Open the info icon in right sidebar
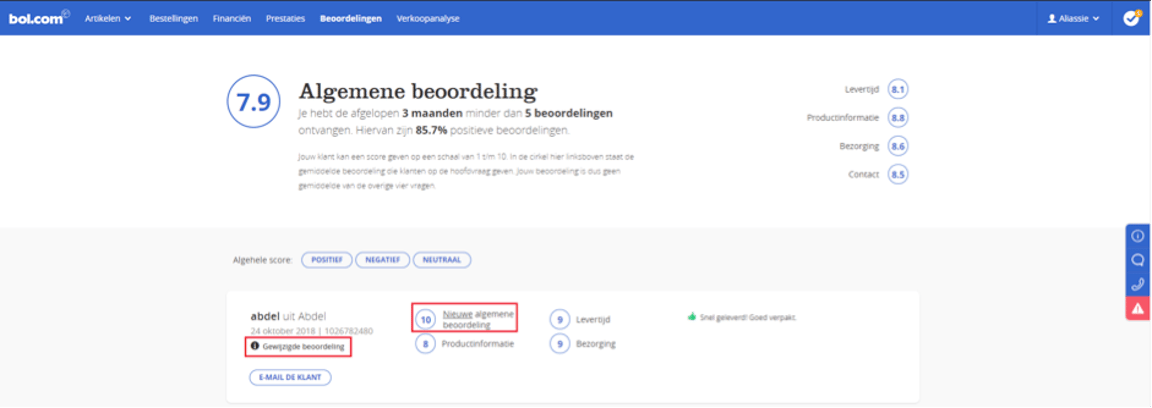Viewport: 1152px width, 408px height. (x=1137, y=236)
